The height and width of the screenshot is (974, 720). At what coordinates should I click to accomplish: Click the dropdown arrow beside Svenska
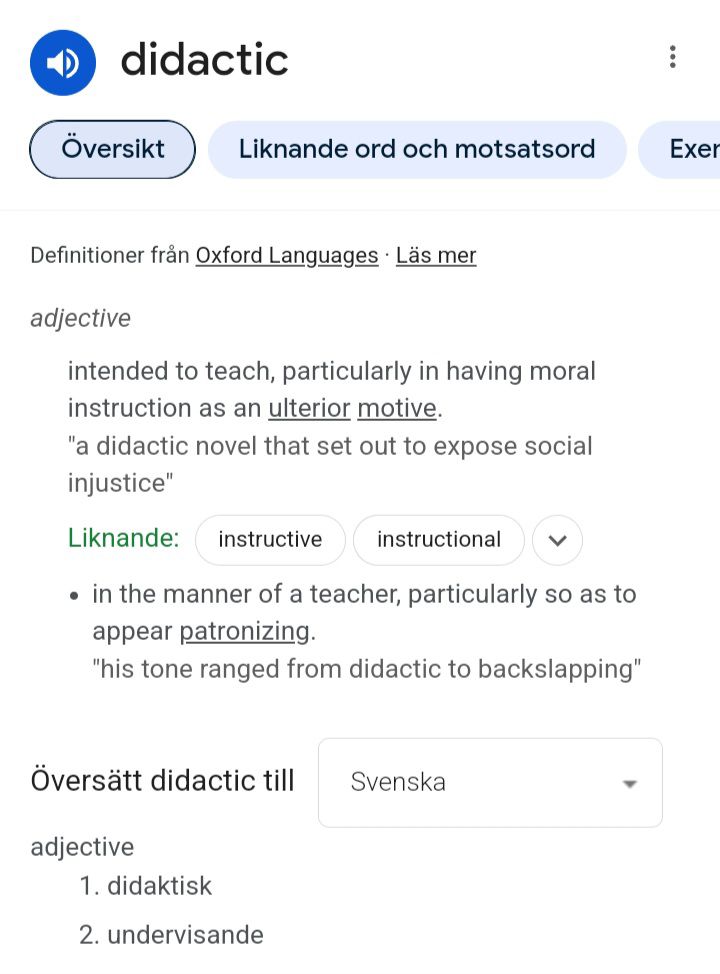tap(630, 783)
